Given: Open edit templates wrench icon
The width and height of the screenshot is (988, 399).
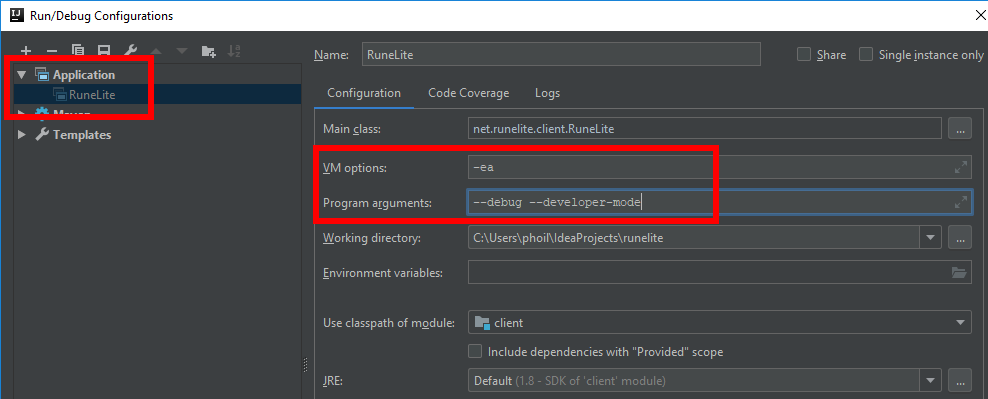Looking at the screenshot, I should pos(130,51).
